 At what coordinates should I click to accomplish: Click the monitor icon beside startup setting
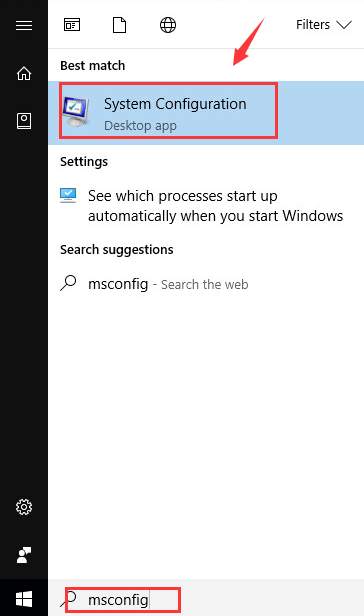(68, 195)
